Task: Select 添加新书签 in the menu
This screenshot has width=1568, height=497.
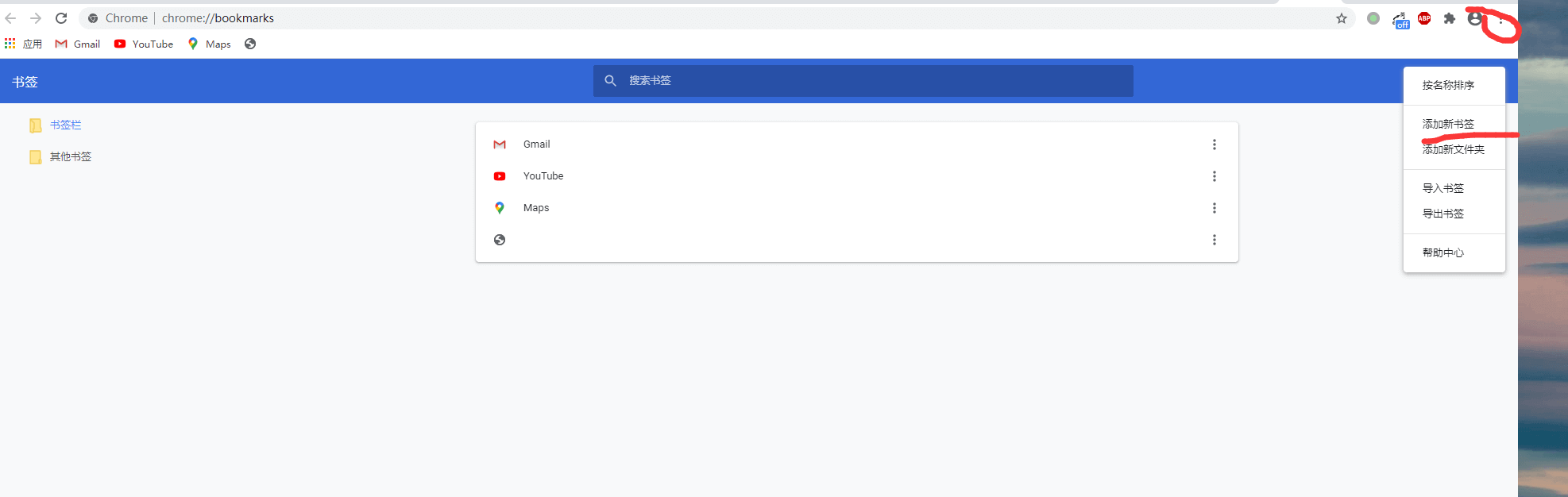Action: 1448,124
